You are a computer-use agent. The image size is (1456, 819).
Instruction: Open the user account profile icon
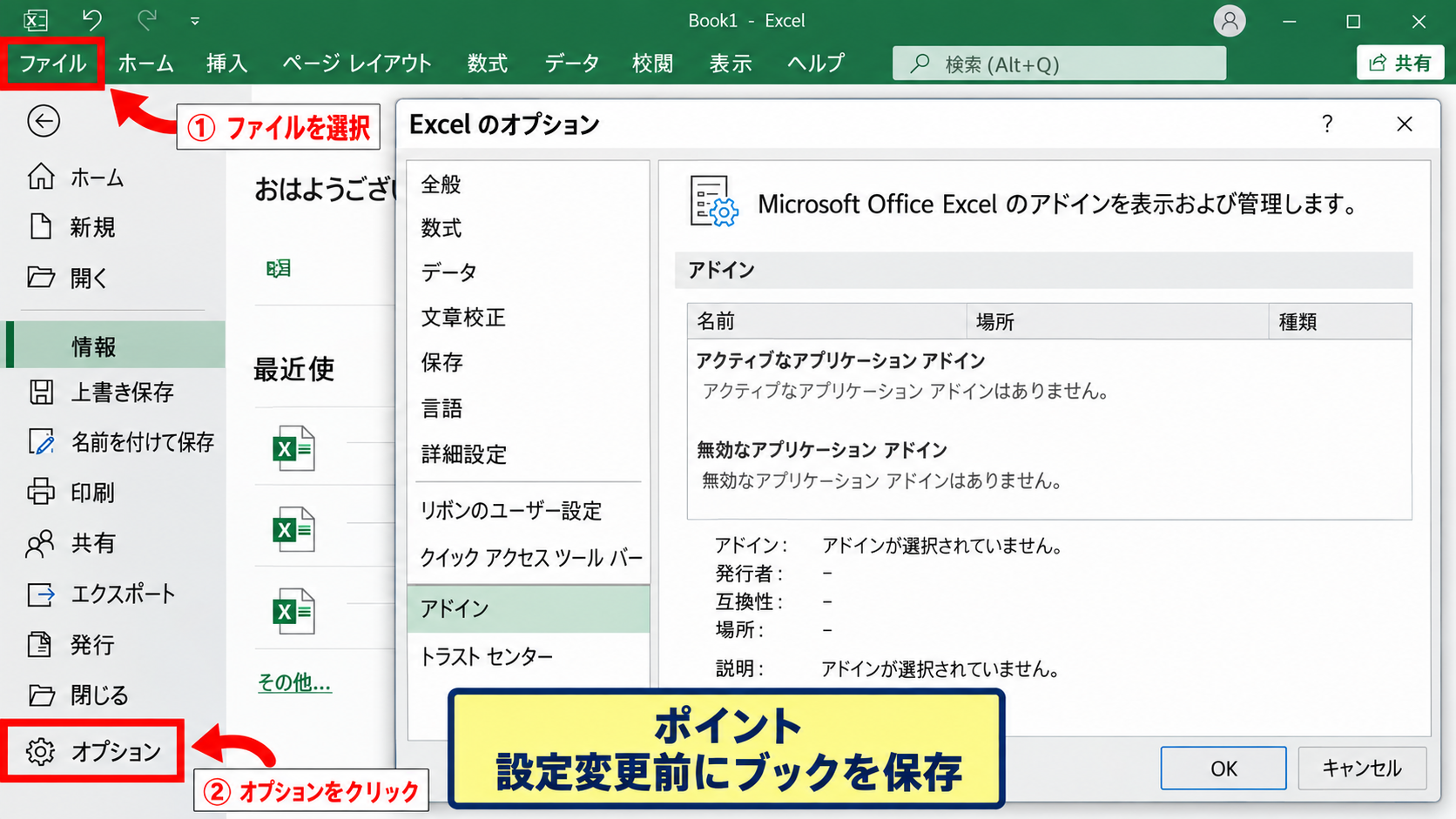pyautogui.click(x=1230, y=21)
